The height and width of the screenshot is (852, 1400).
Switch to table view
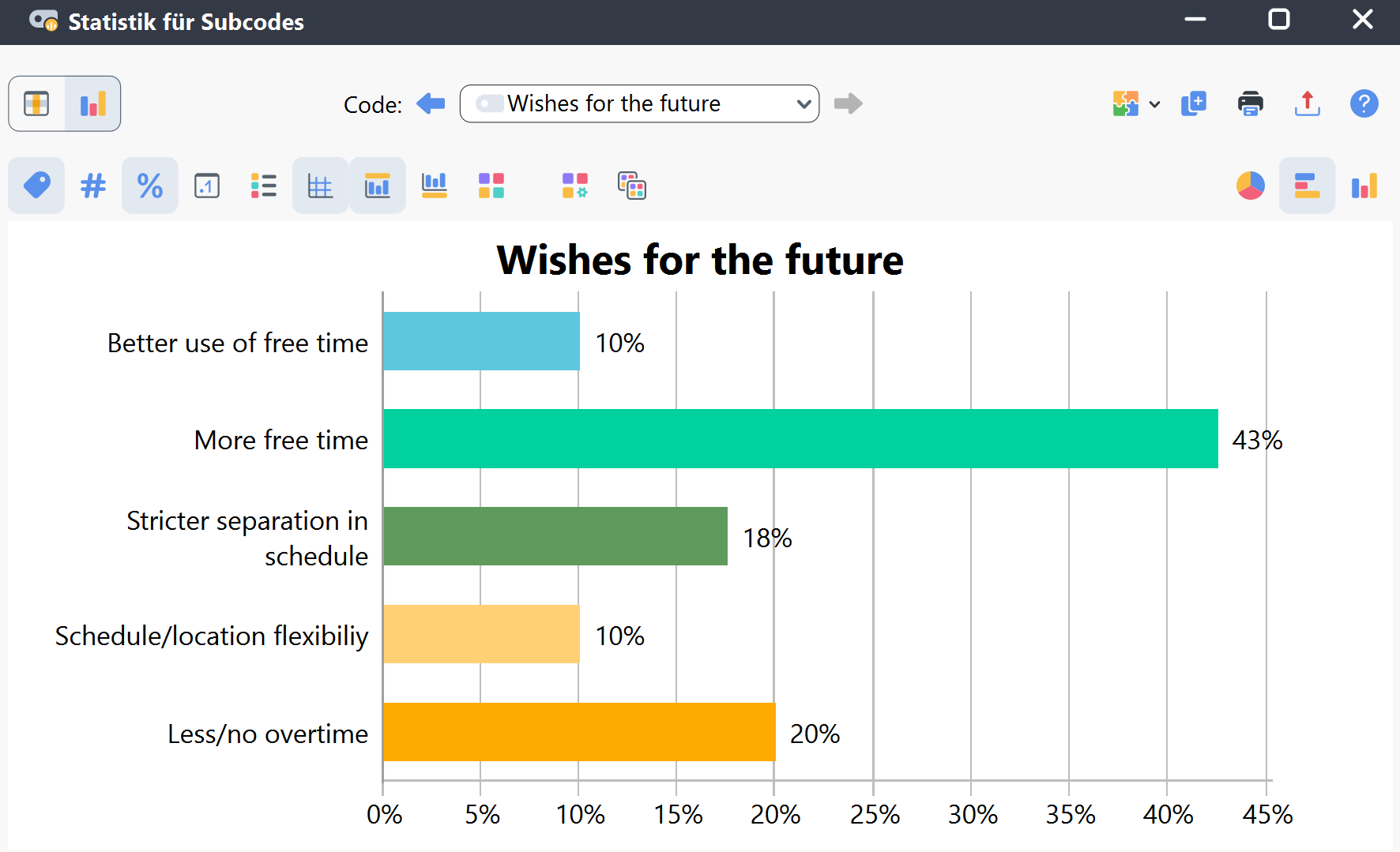(36, 103)
